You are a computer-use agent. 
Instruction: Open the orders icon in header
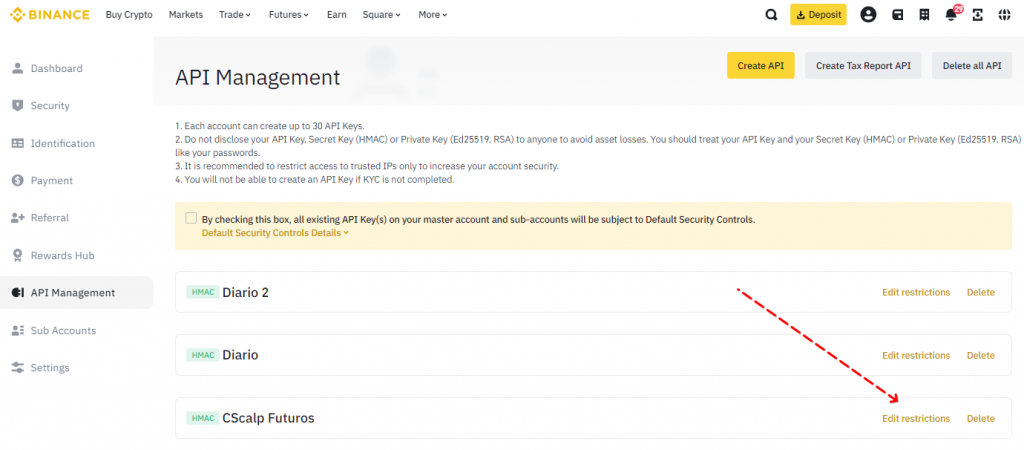point(924,14)
